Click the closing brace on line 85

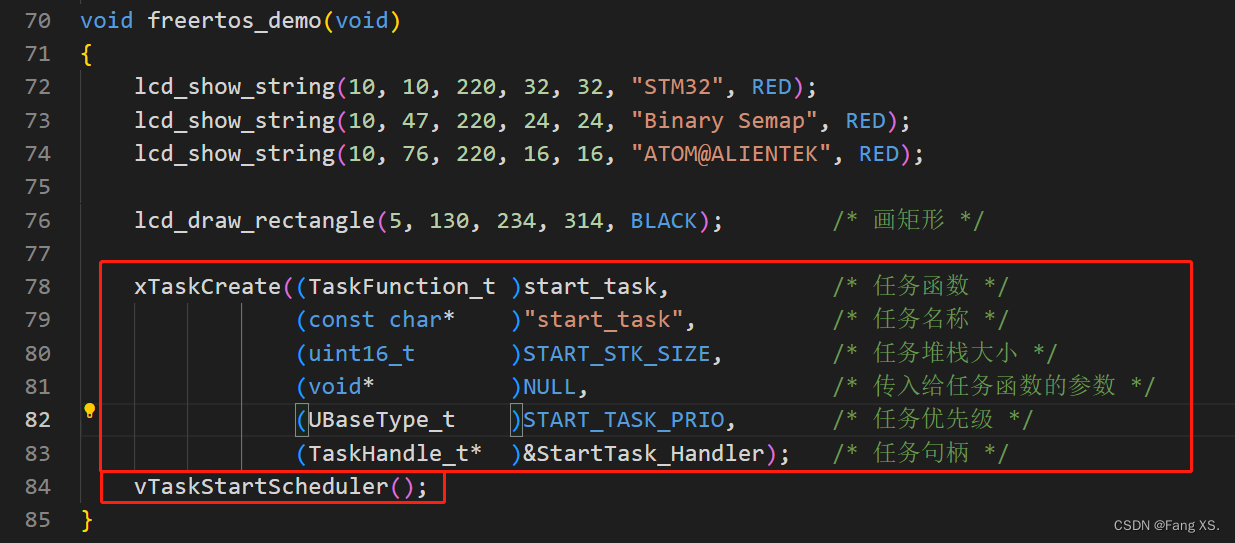[x=87, y=520]
